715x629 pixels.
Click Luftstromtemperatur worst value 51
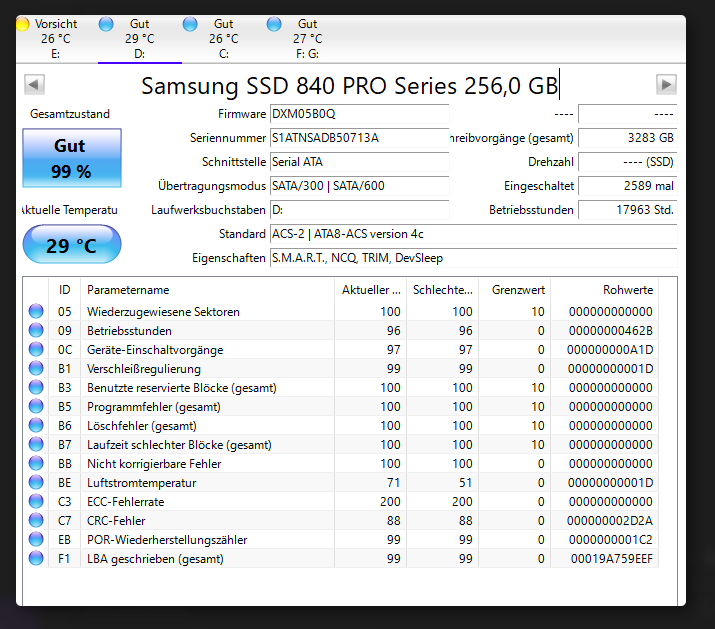pos(466,483)
